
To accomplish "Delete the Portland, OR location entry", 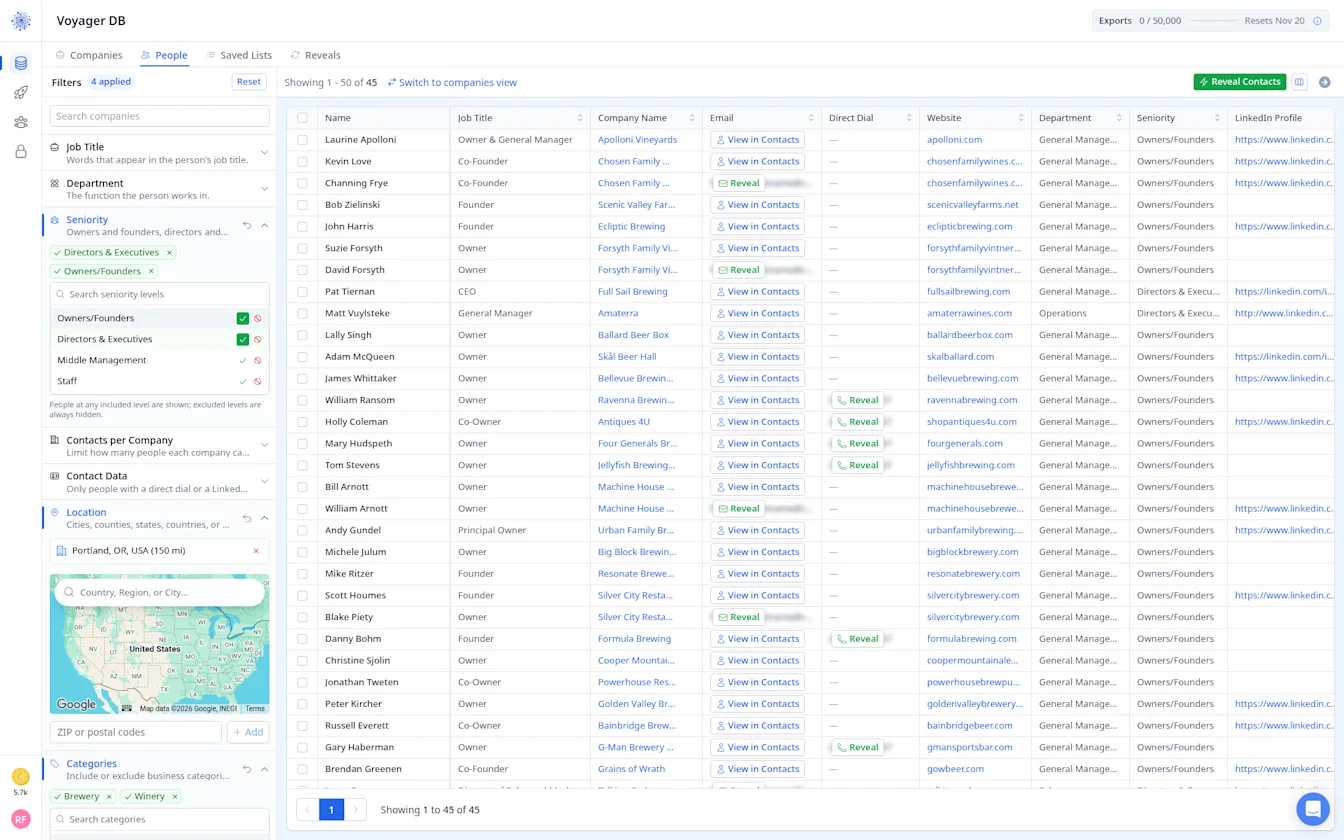I will coord(256,551).
